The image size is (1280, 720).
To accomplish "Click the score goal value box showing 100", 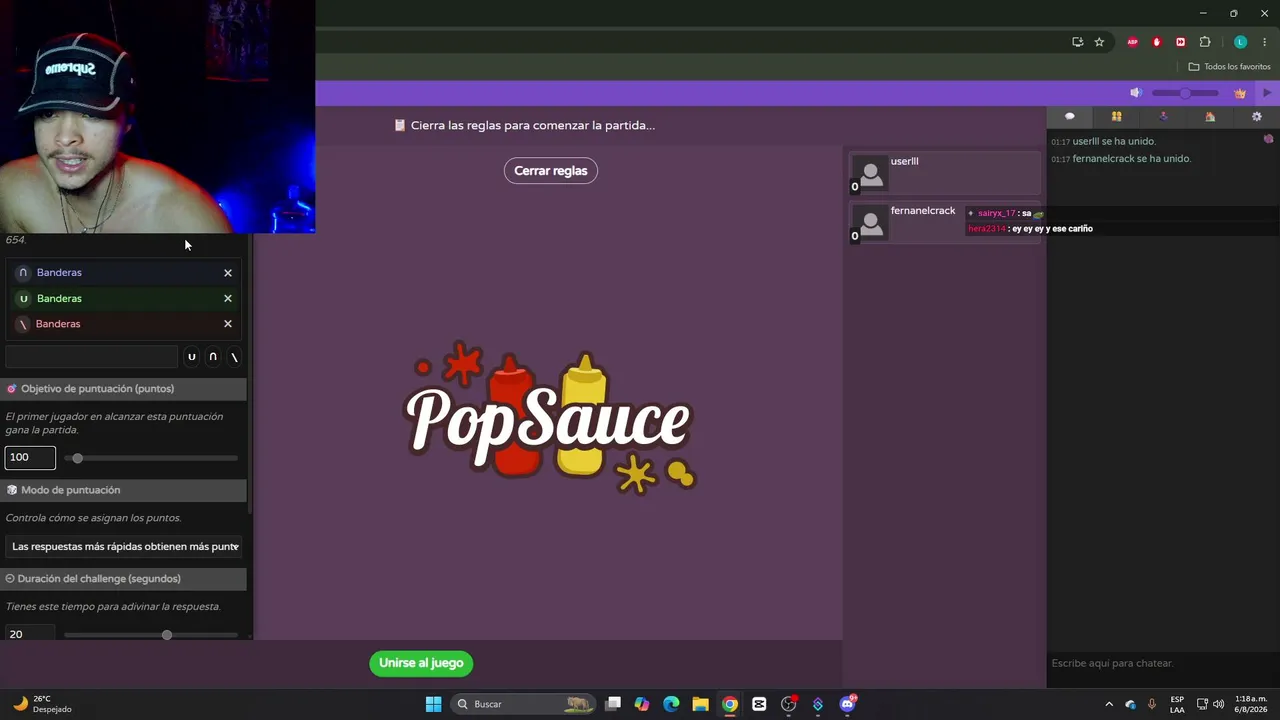I will tap(30, 457).
